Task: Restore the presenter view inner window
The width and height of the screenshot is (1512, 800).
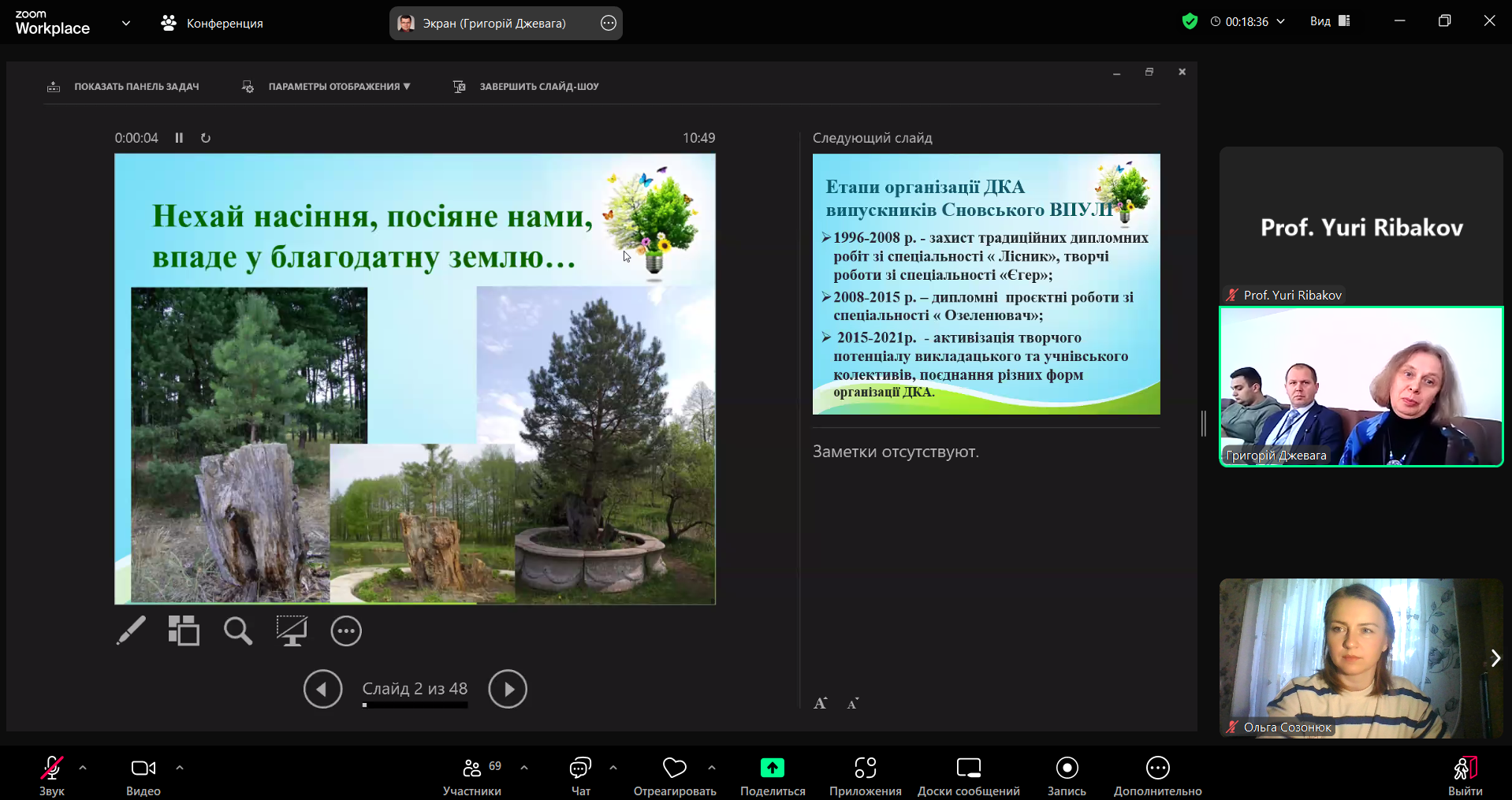Action: click(x=1149, y=72)
